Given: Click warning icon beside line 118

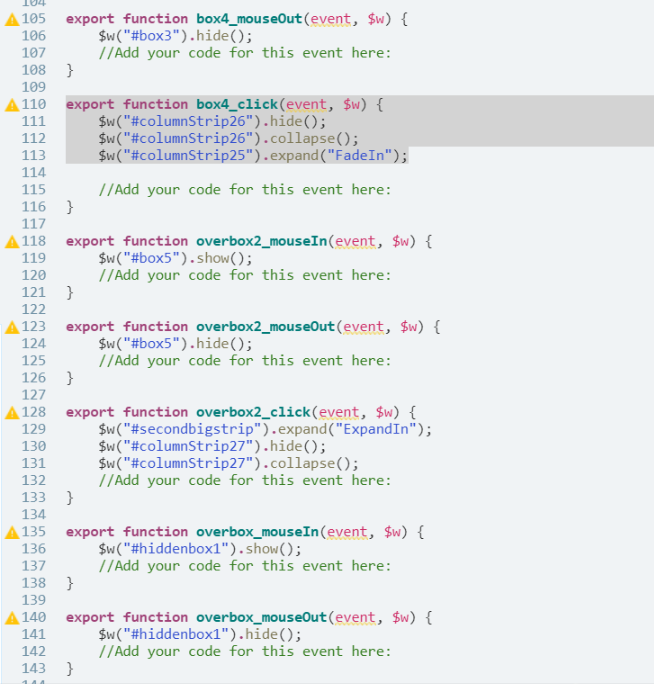Looking at the screenshot, I should (12, 241).
